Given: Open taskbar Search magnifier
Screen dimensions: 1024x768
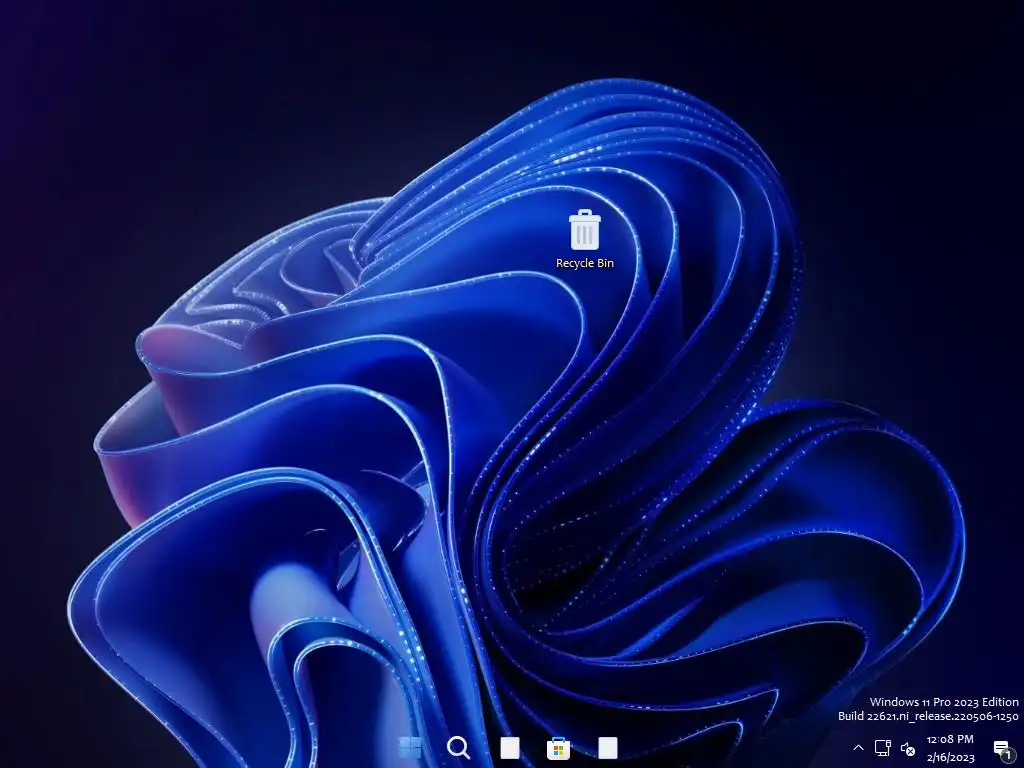Looking at the screenshot, I should point(458,747).
